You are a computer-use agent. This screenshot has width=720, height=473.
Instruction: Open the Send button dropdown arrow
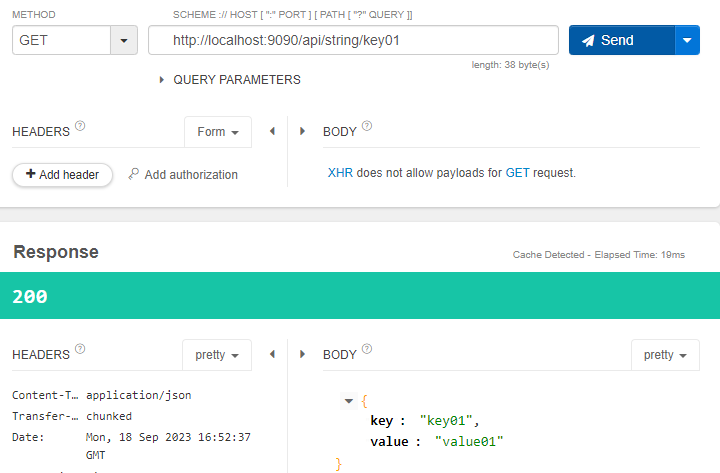pos(687,40)
